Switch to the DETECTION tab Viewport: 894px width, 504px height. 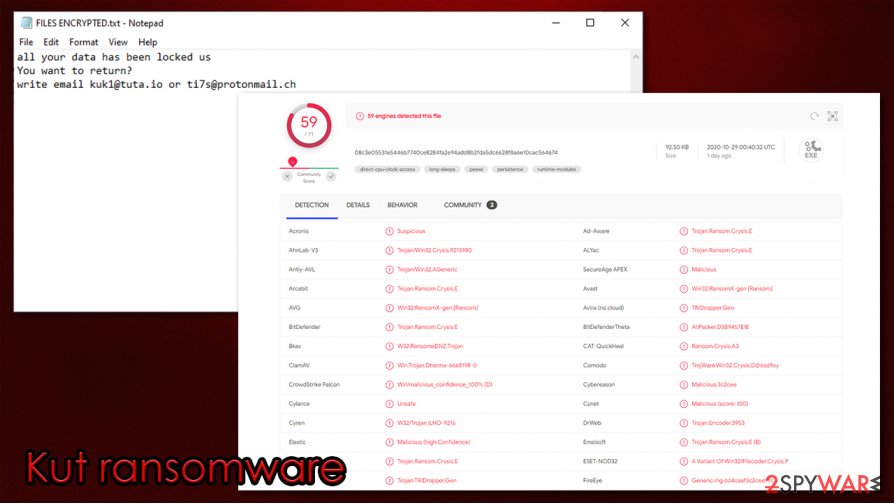pyautogui.click(x=312, y=205)
